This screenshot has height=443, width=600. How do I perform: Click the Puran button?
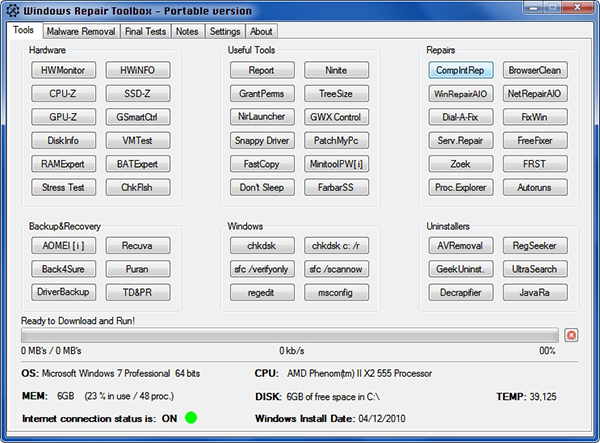[x=138, y=269]
